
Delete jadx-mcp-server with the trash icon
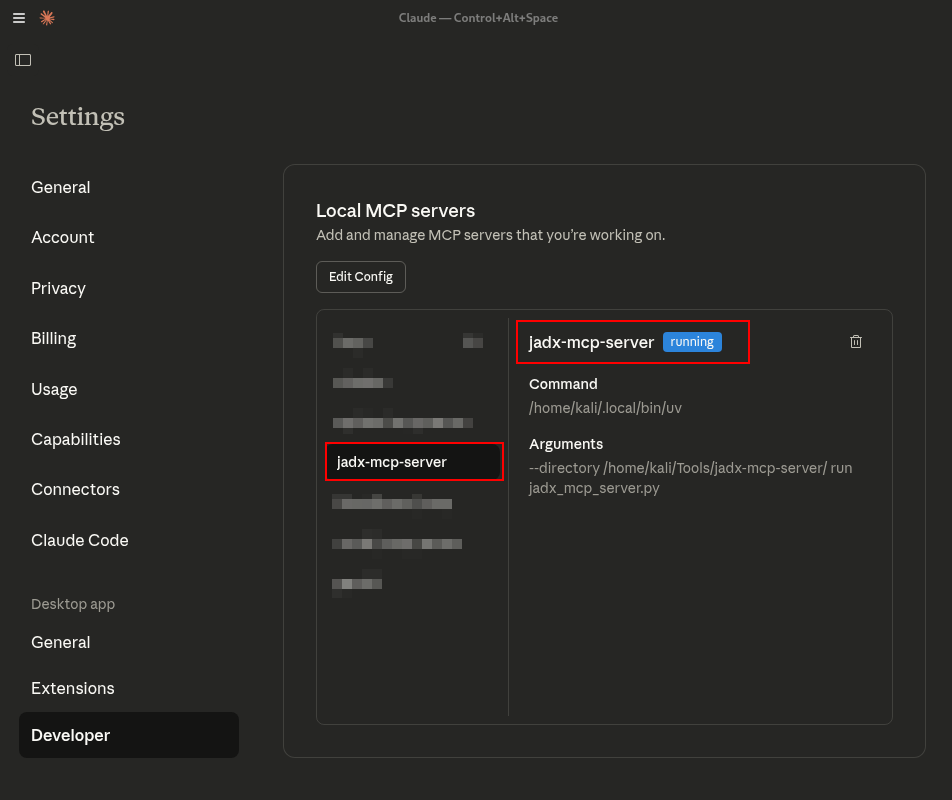856,342
